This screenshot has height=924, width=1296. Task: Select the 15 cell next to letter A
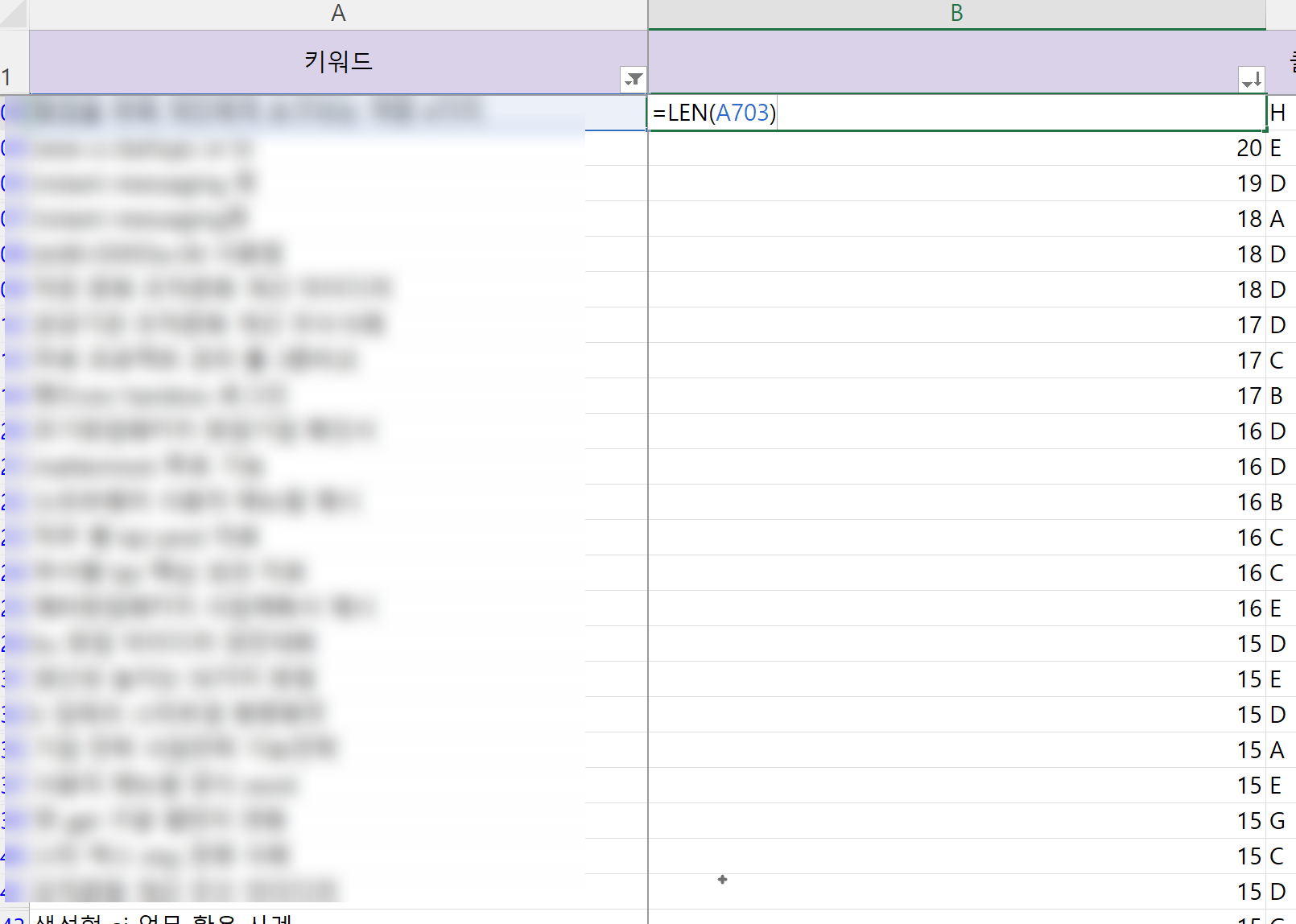pyautogui.click(x=956, y=750)
